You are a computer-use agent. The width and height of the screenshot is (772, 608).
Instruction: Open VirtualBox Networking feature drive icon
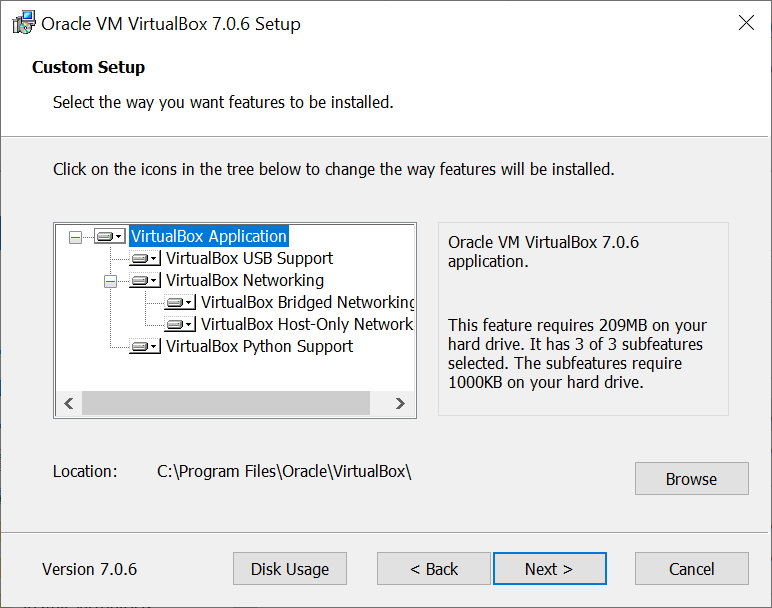pos(145,281)
